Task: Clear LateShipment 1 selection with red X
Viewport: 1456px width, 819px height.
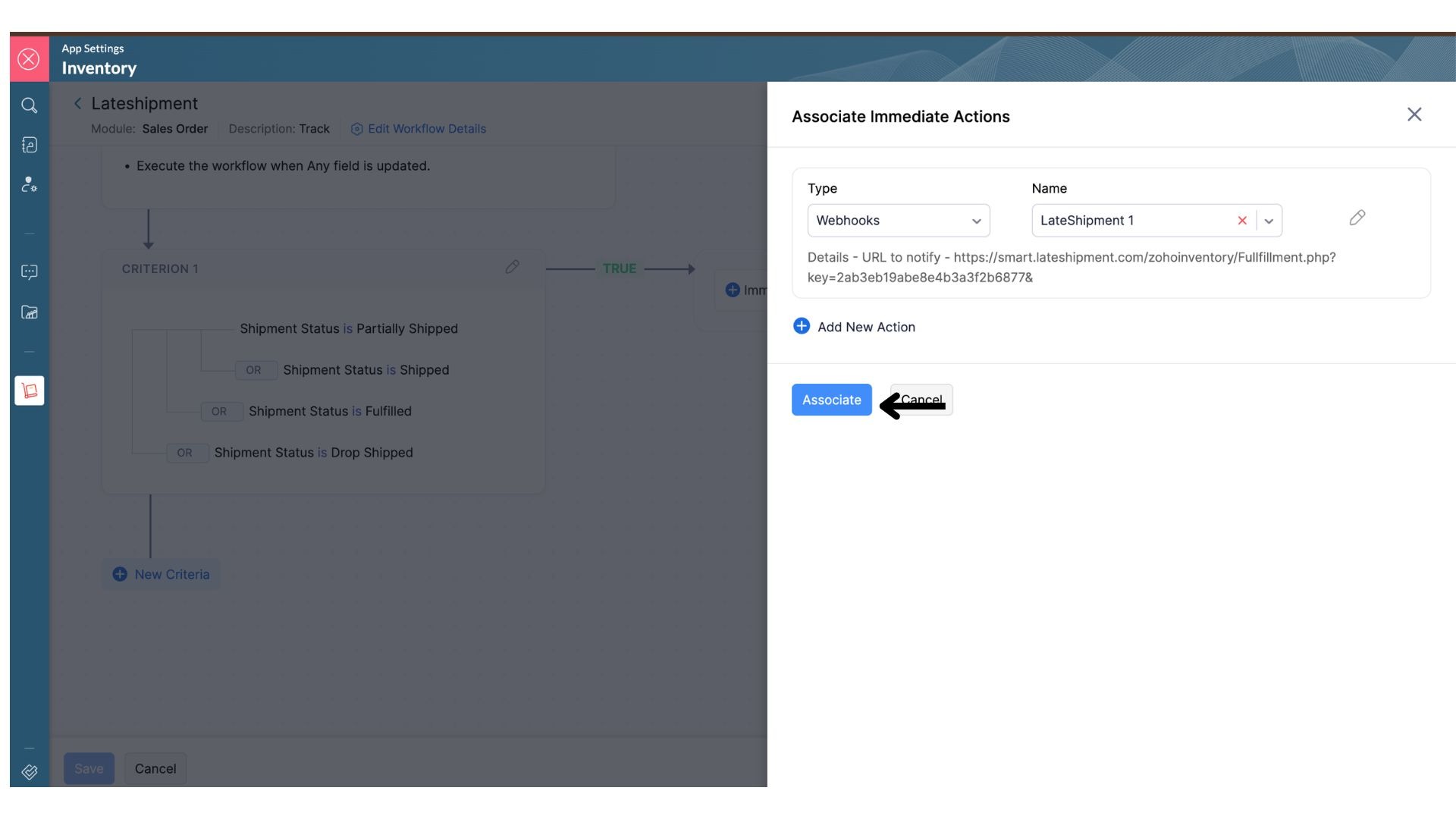Action: pyautogui.click(x=1242, y=221)
